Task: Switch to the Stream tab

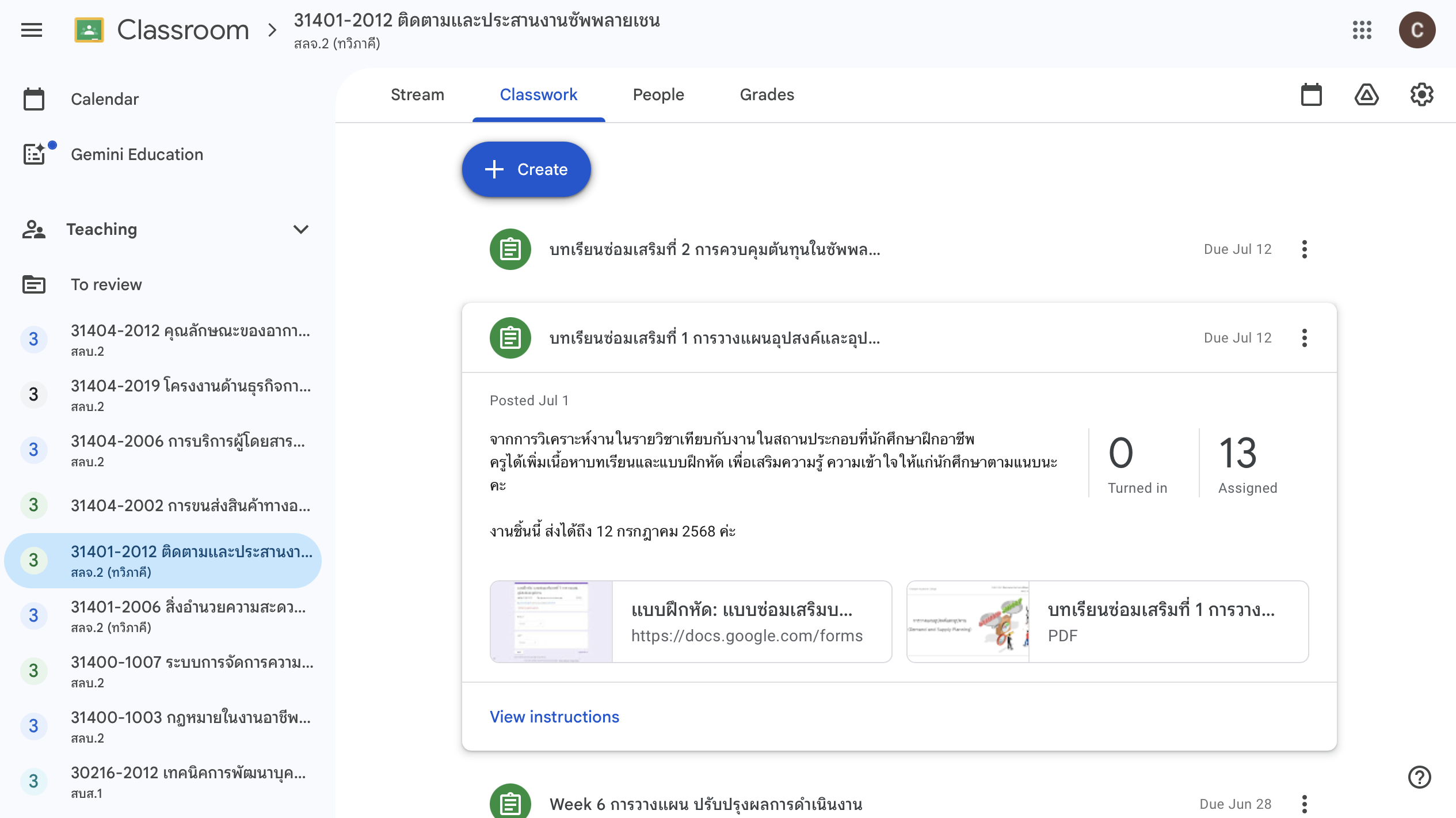Action: point(417,95)
